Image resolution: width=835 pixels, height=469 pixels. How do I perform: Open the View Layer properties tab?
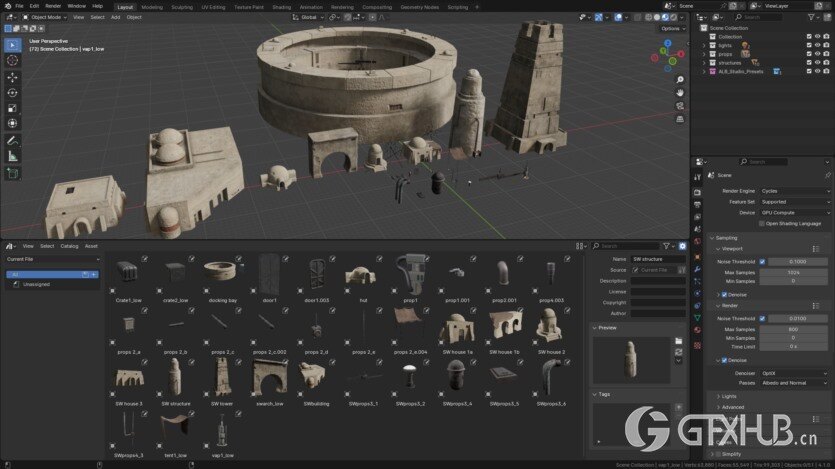(698, 217)
